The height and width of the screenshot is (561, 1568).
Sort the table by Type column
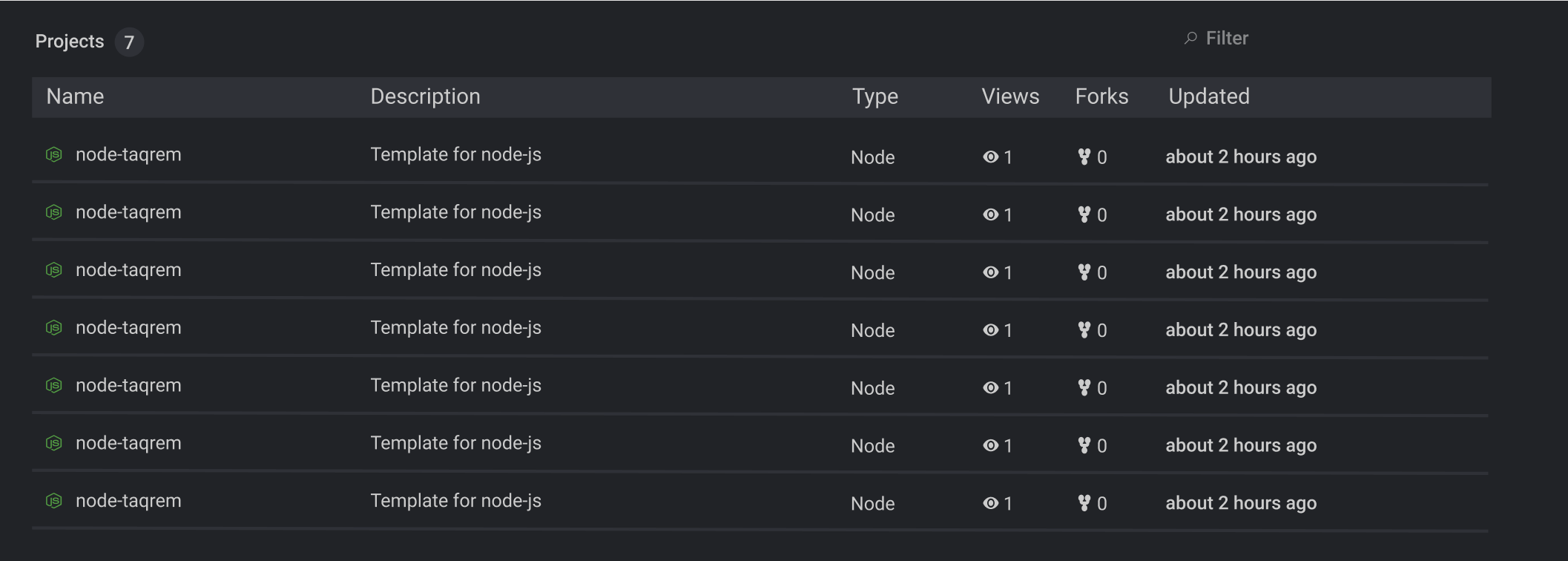click(x=874, y=96)
